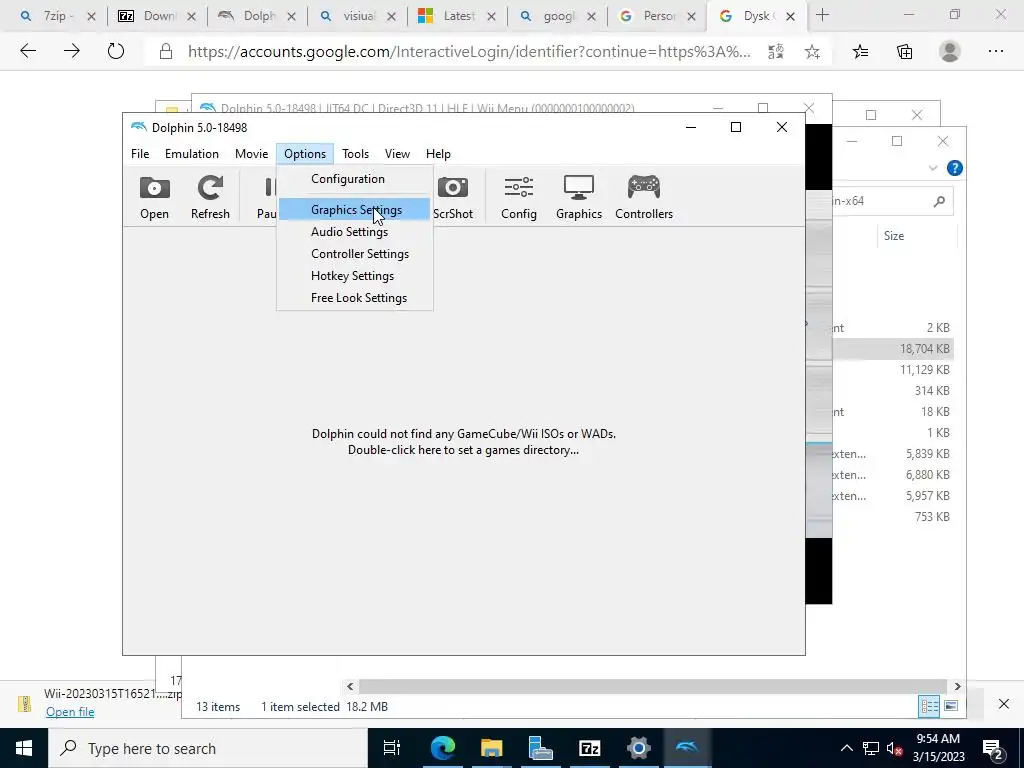Switch to the 7zip browser tab
The width and height of the screenshot is (1024, 768).
click(x=56, y=16)
